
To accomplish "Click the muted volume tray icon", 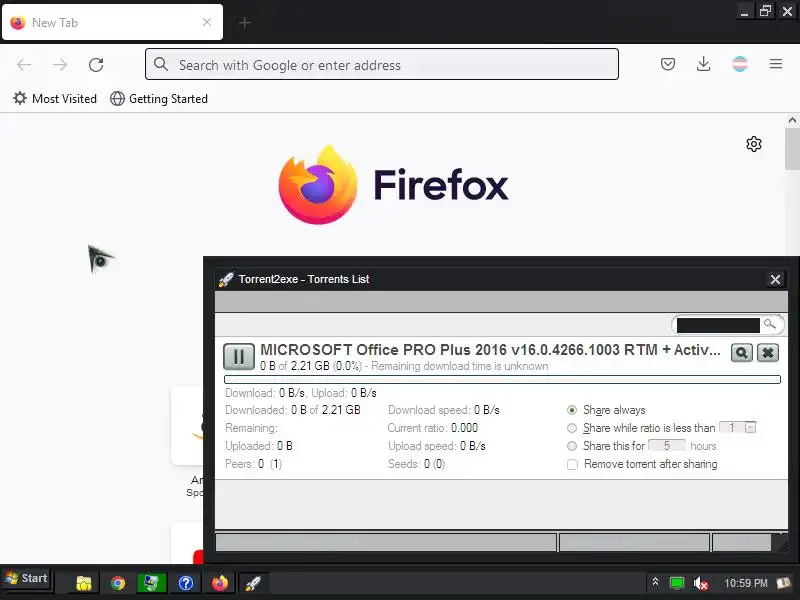I will [701, 583].
